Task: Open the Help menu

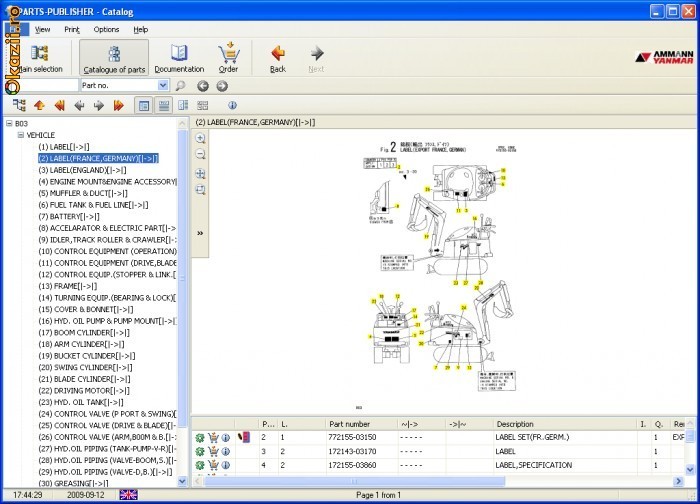Action: pyautogui.click(x=141, y=29)
